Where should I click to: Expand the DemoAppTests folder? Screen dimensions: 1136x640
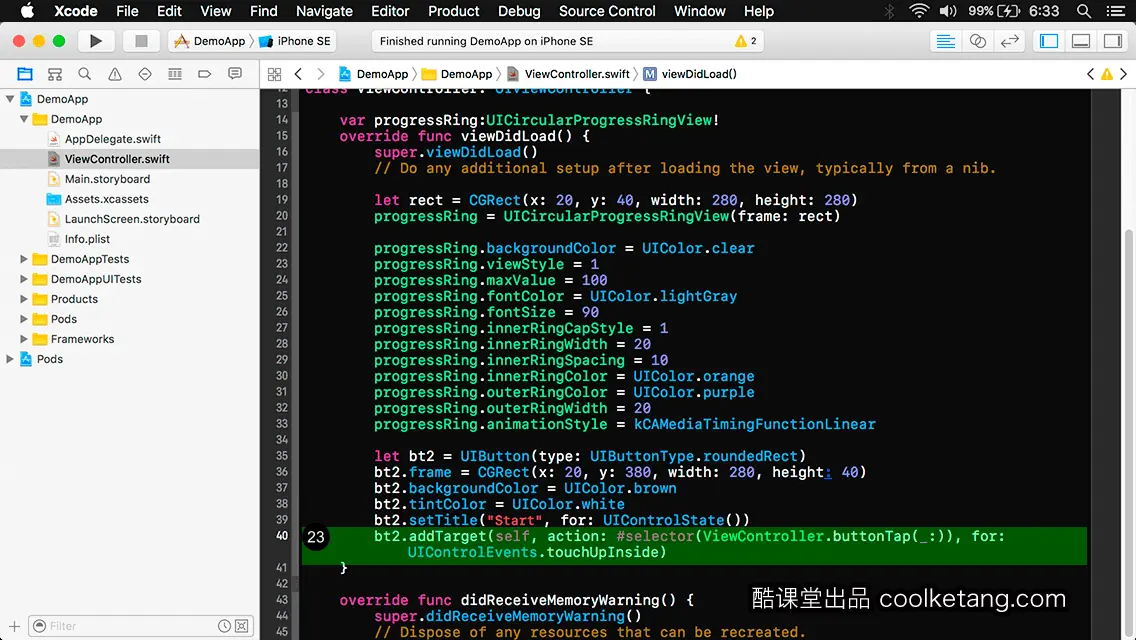[24, 259]
